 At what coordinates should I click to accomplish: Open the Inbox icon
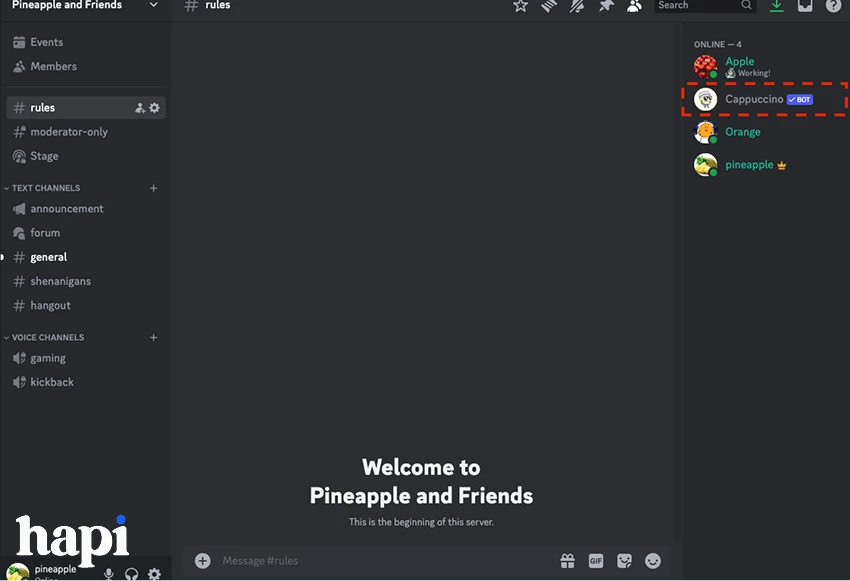(x=805, y=5)
